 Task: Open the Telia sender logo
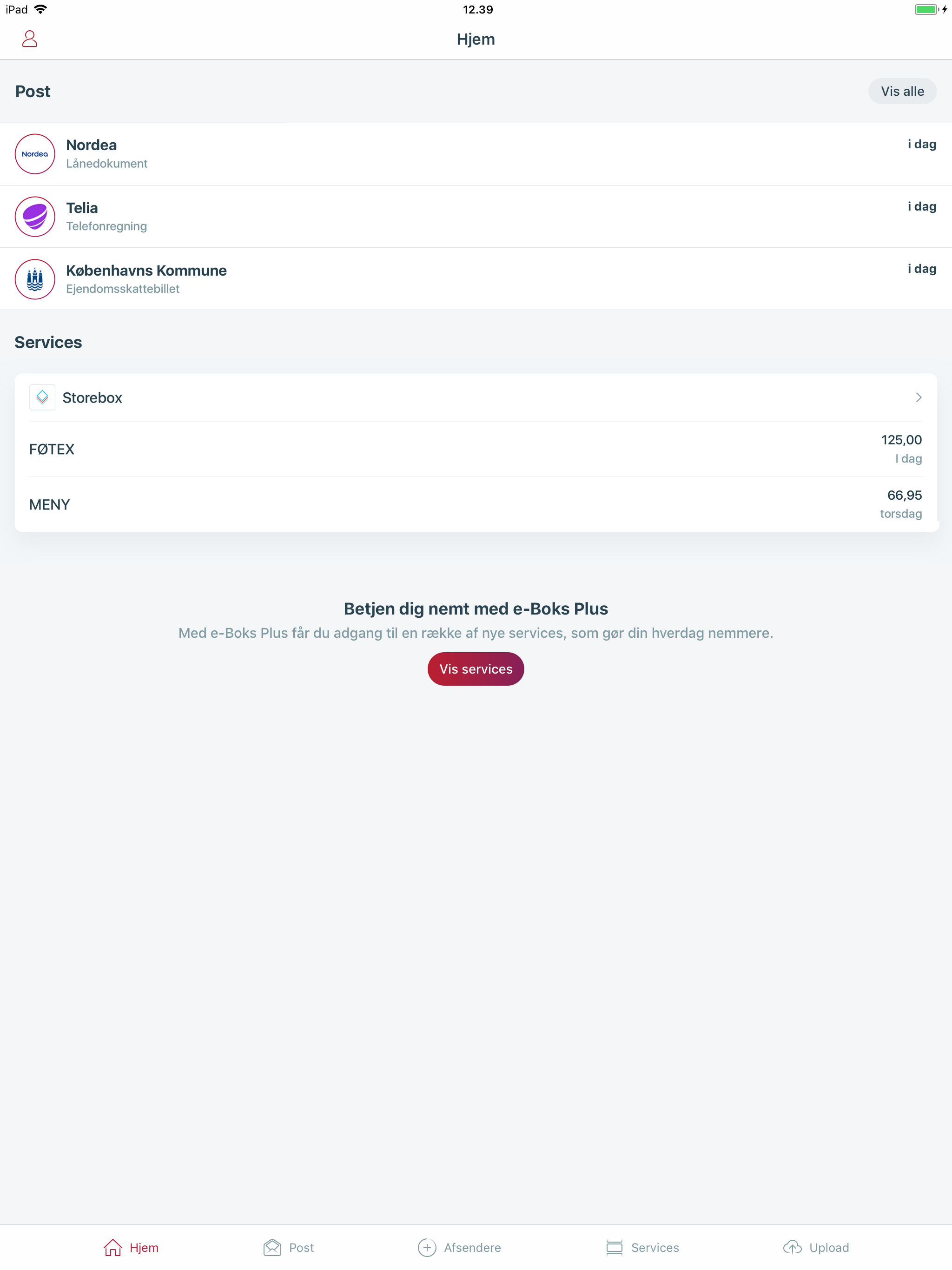click(34, 217)
